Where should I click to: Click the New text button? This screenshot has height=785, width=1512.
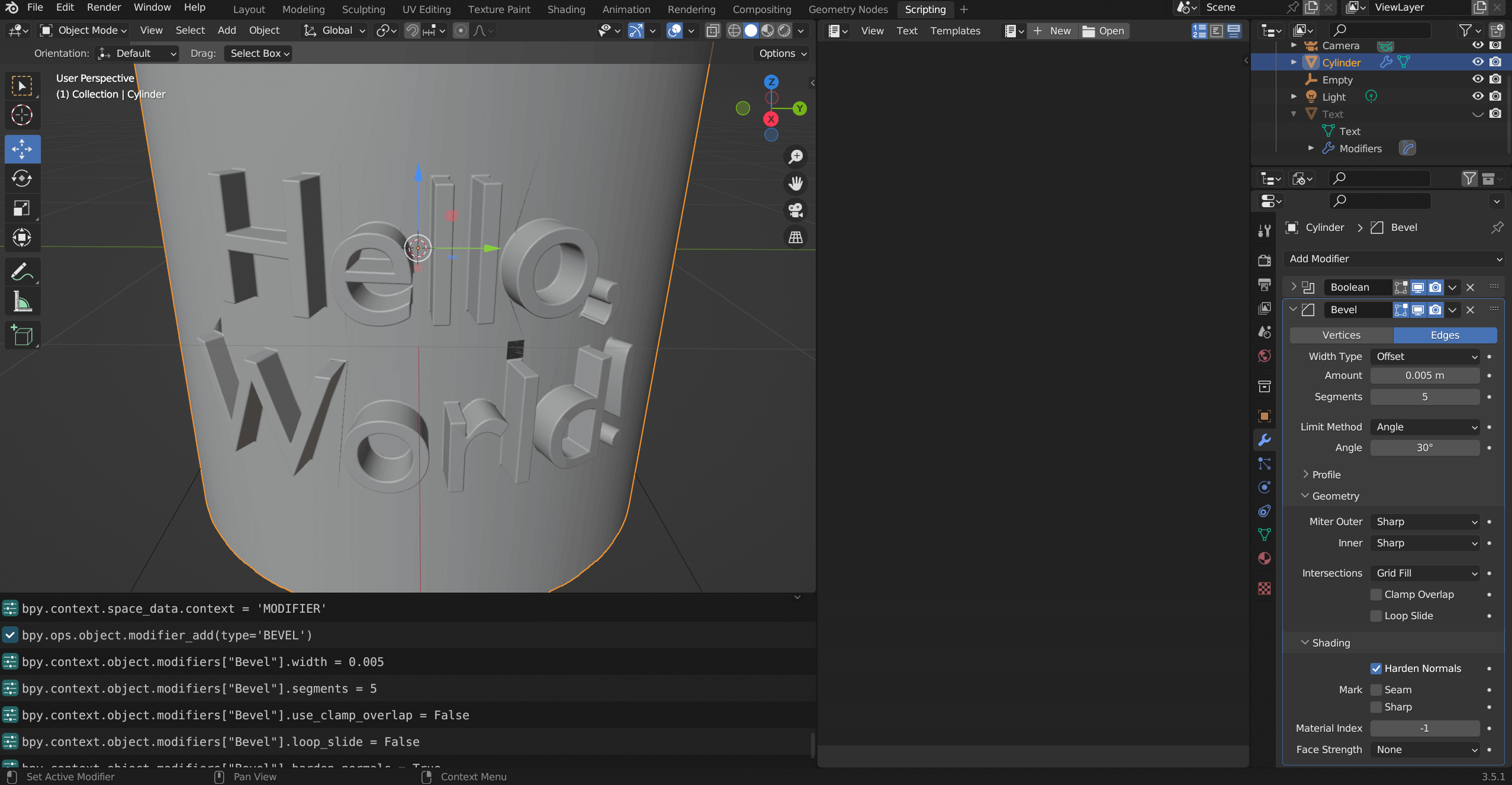[x=1052, y=31]
